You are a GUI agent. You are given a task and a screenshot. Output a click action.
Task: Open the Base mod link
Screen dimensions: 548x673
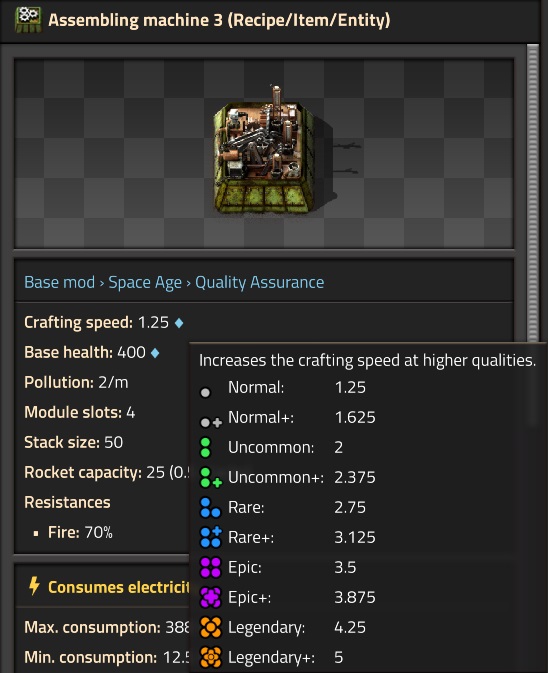[59, 282]
